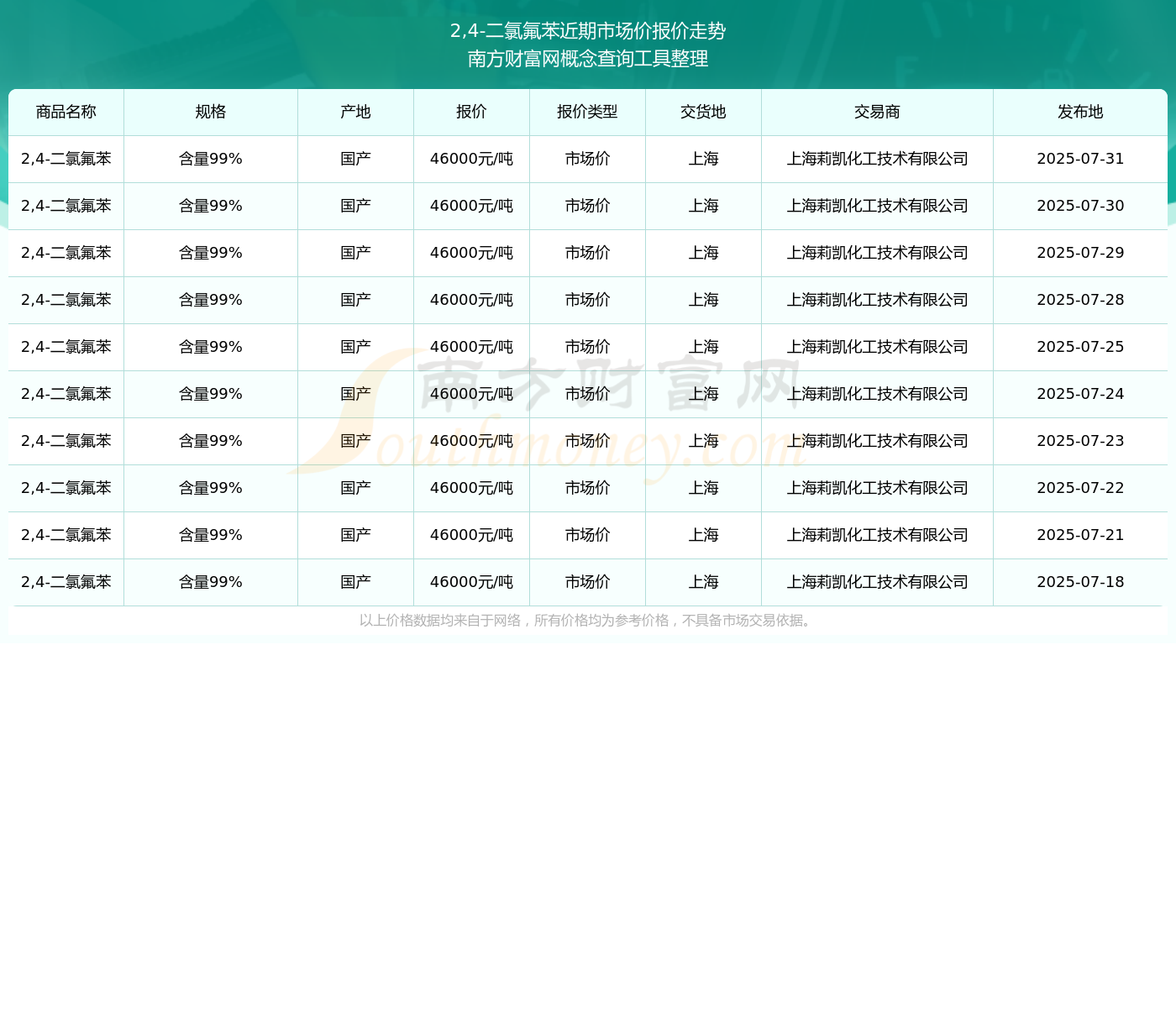
Task: Click the 商品名称 column header
Action: [x=66, y=112]
